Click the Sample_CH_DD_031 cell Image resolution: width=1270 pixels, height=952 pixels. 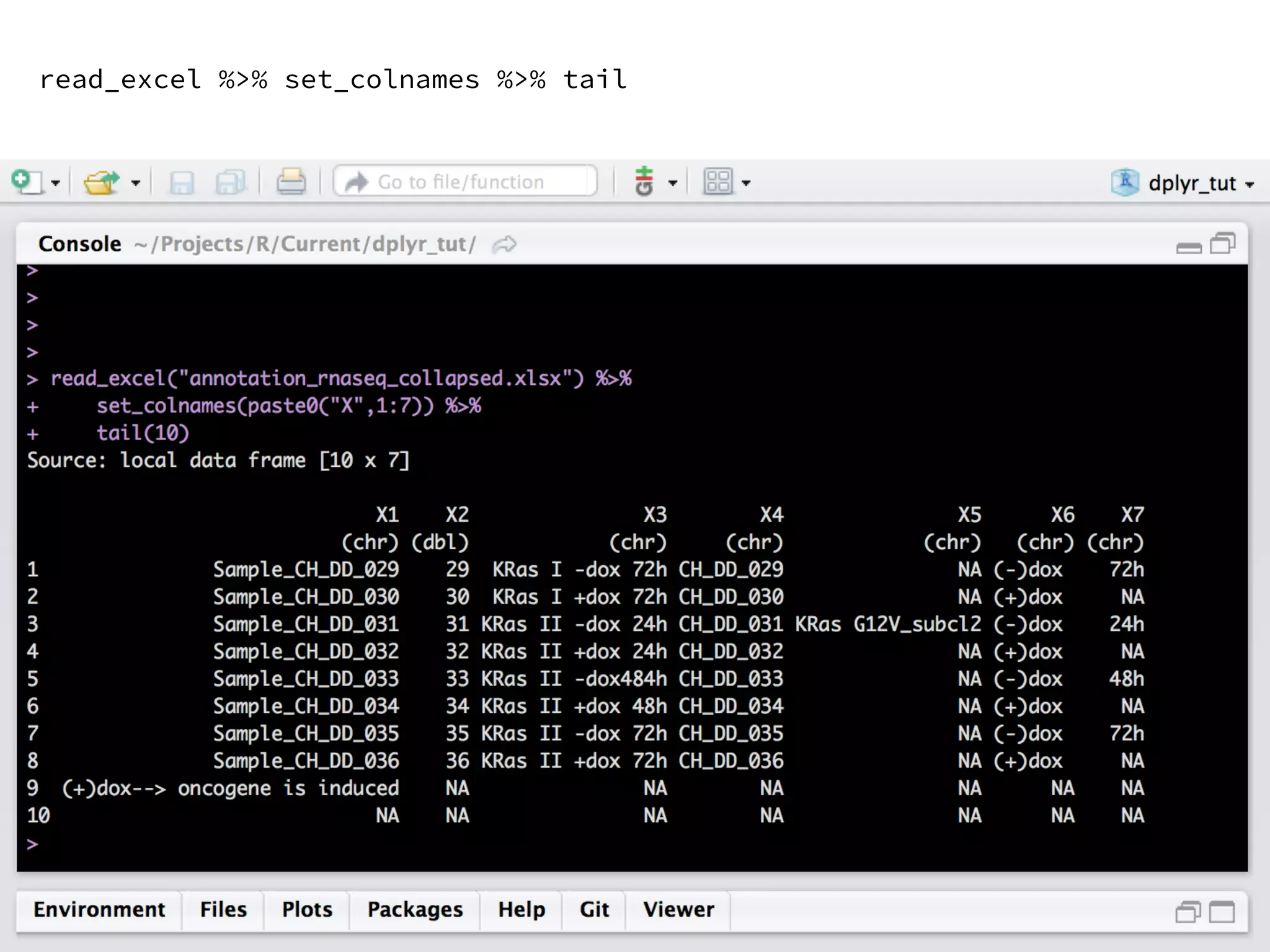tap(306, 624)
